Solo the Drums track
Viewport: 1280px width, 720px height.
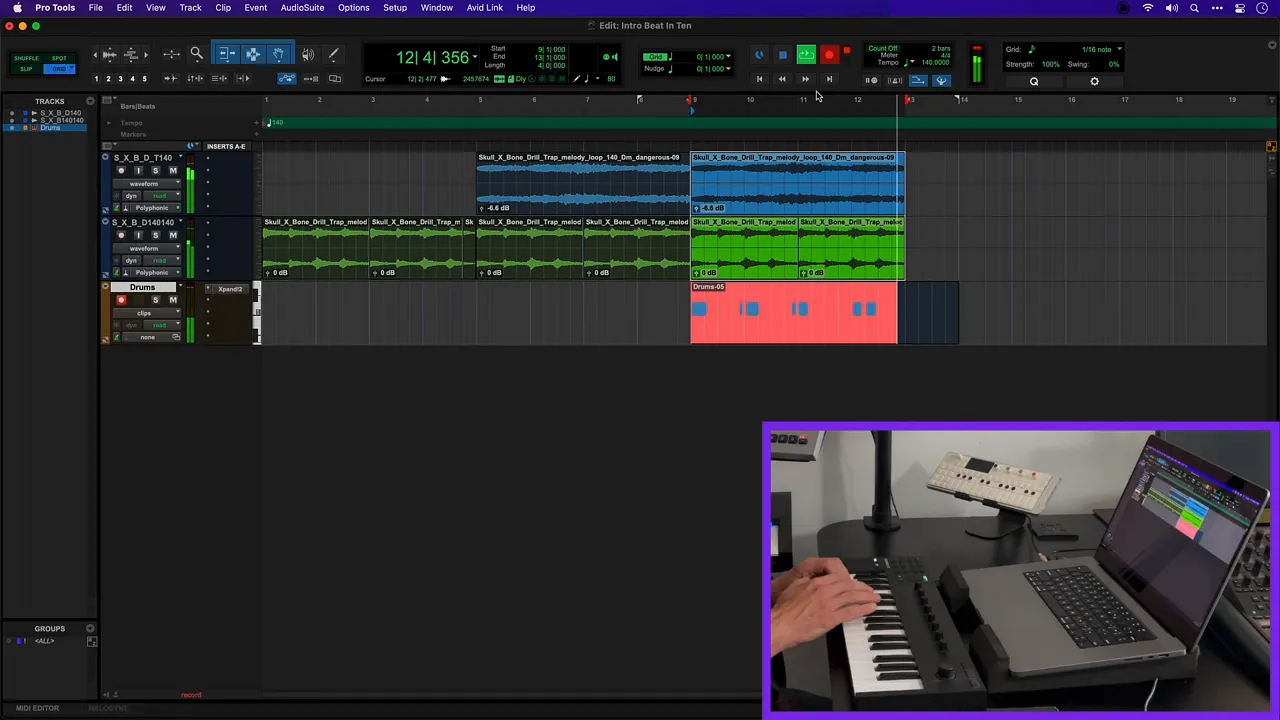(155, 300)
